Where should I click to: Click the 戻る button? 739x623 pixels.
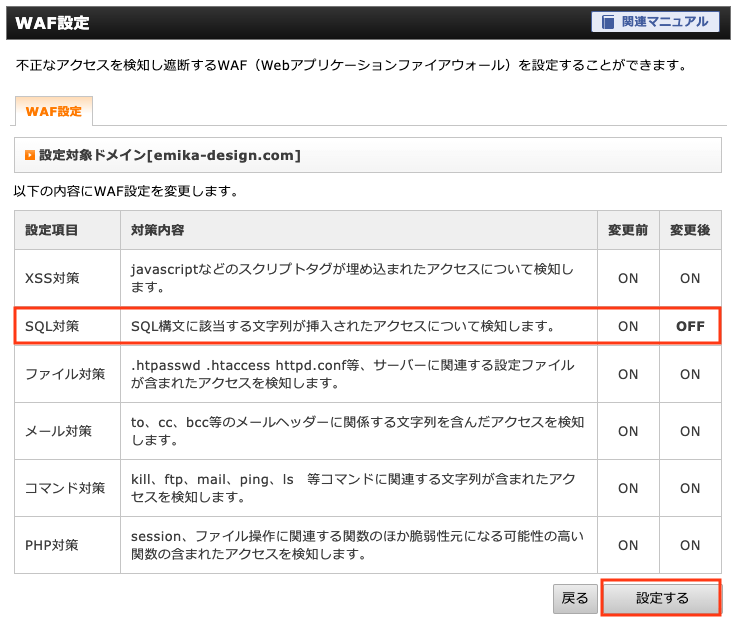(575, 598)
